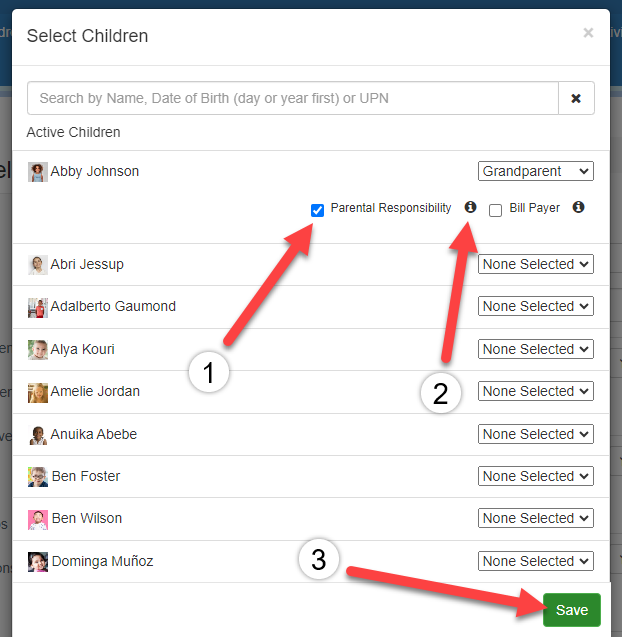Clear search with the X icon
This screenshot has width=622, height=637.
576,98
